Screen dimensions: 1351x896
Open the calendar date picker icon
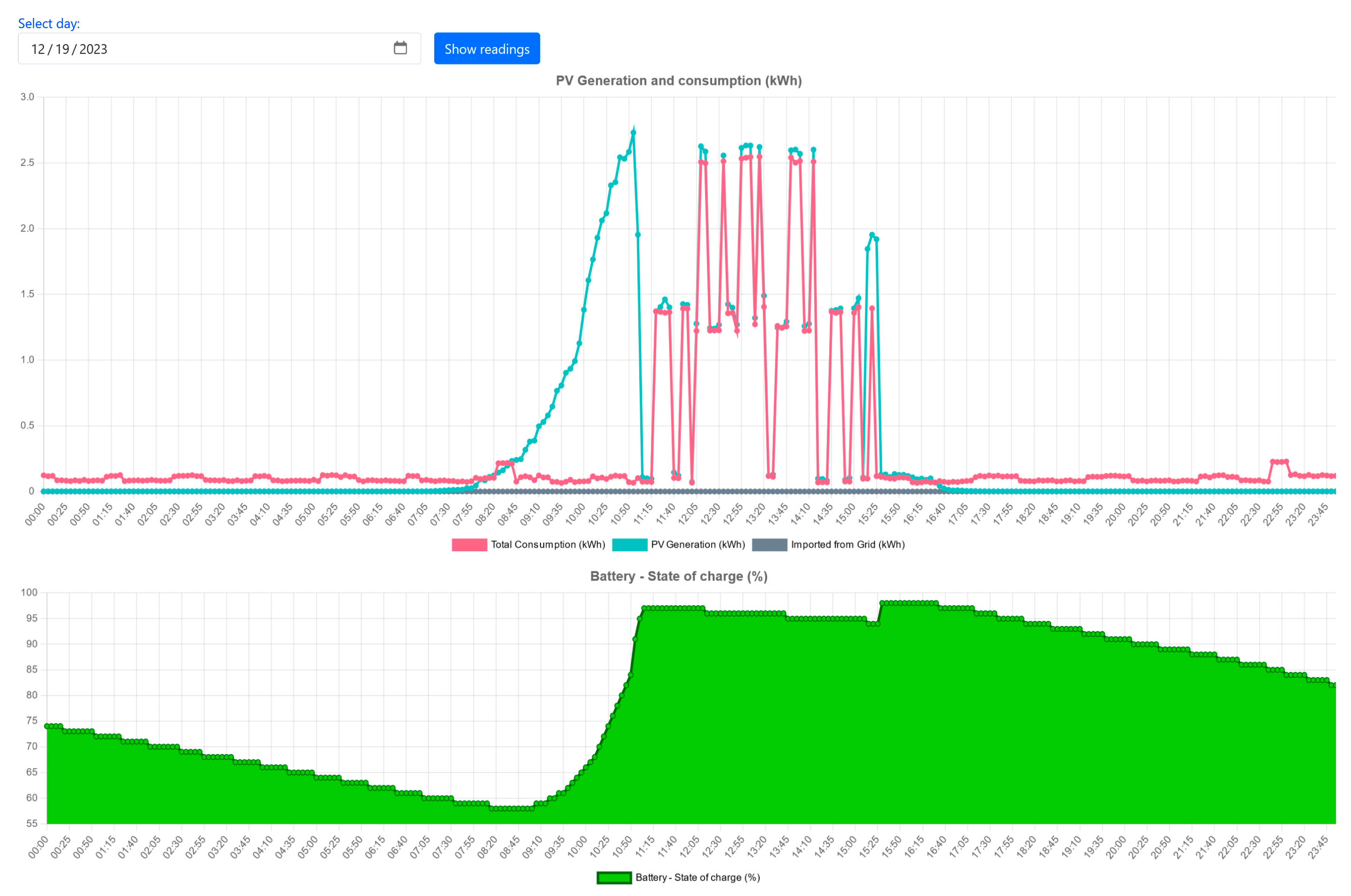click(x=400, y=48)
